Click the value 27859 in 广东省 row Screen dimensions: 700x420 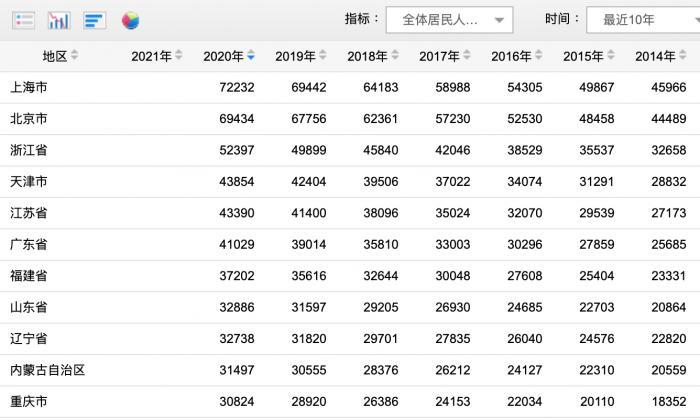tap(597, 245)
